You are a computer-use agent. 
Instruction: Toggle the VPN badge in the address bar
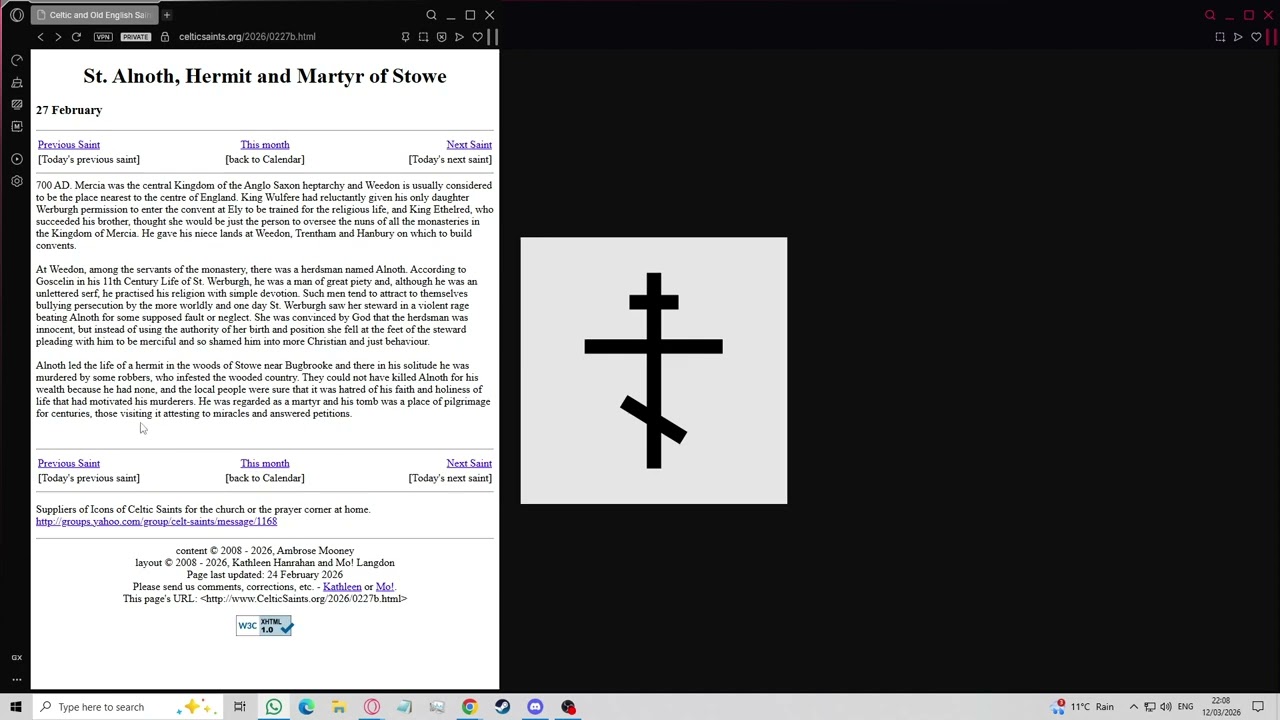pyautogui.click(x=103, y=37)
